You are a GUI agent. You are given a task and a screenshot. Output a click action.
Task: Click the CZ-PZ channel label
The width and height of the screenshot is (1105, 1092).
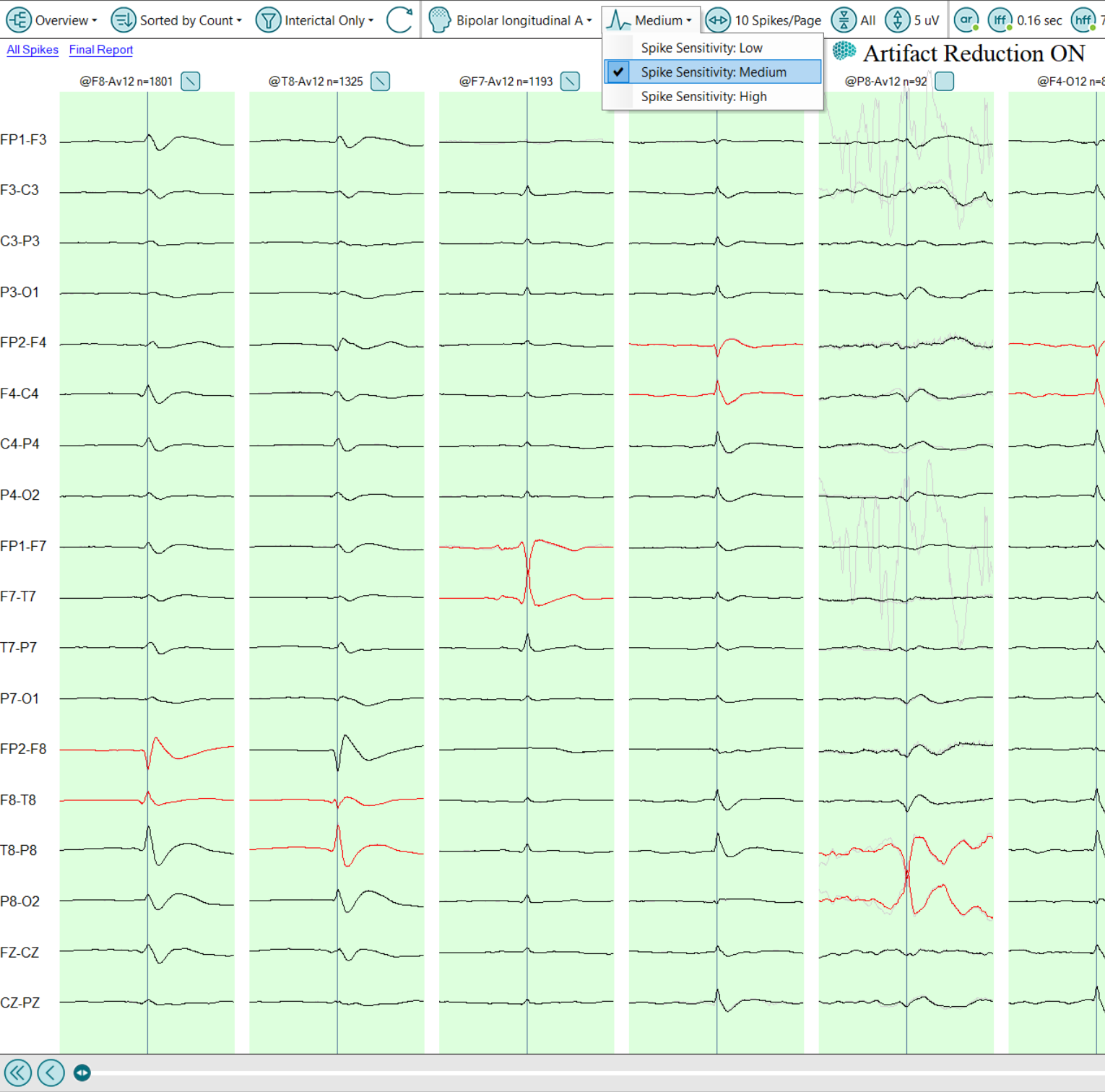(20, 1003)
